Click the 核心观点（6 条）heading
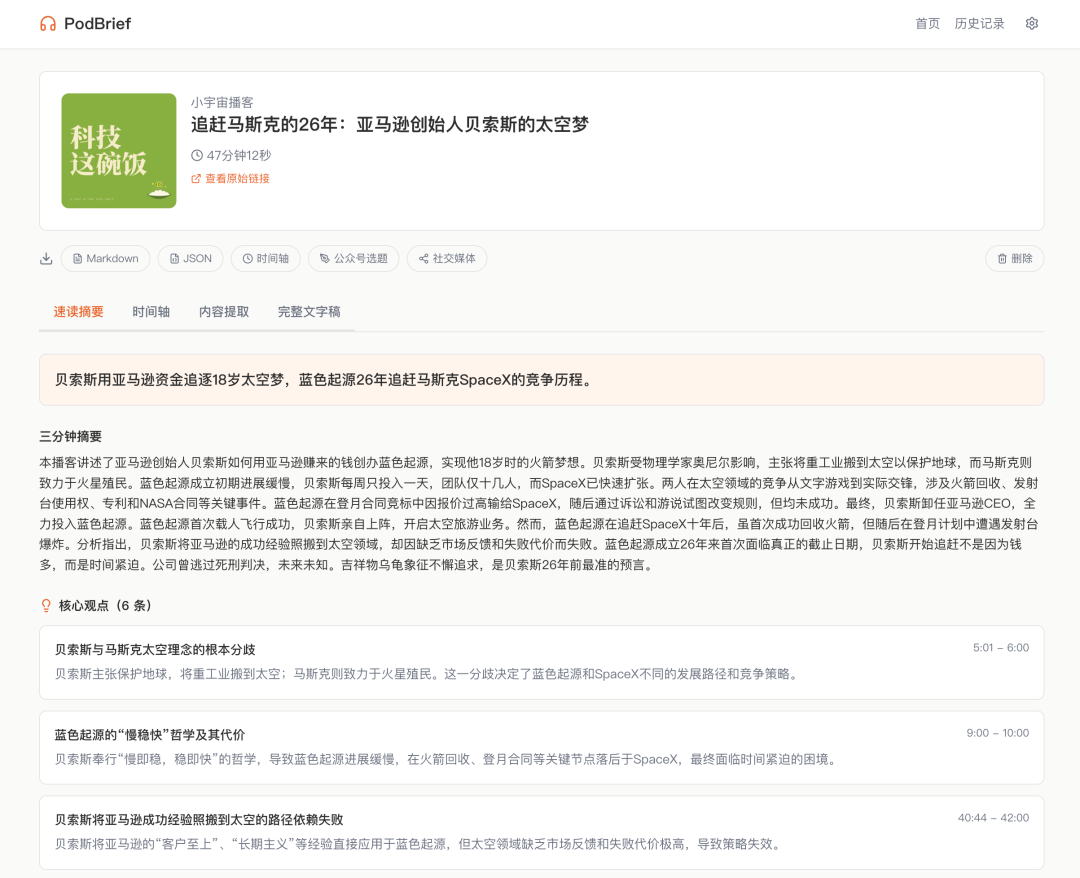 point(105,606)
